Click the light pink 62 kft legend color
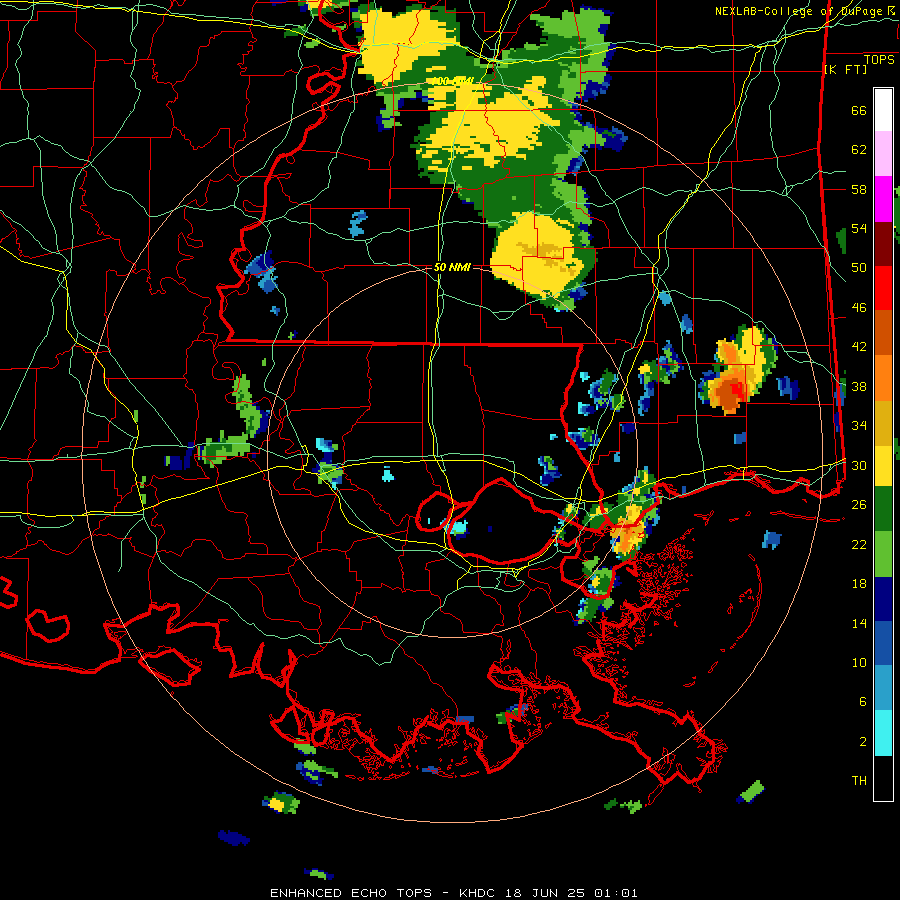The image size is (900, 900). click(883, 154)
